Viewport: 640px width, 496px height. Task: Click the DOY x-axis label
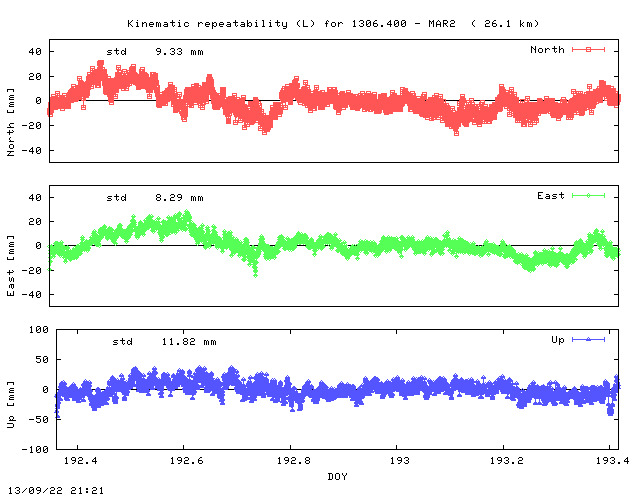[337, 476]
